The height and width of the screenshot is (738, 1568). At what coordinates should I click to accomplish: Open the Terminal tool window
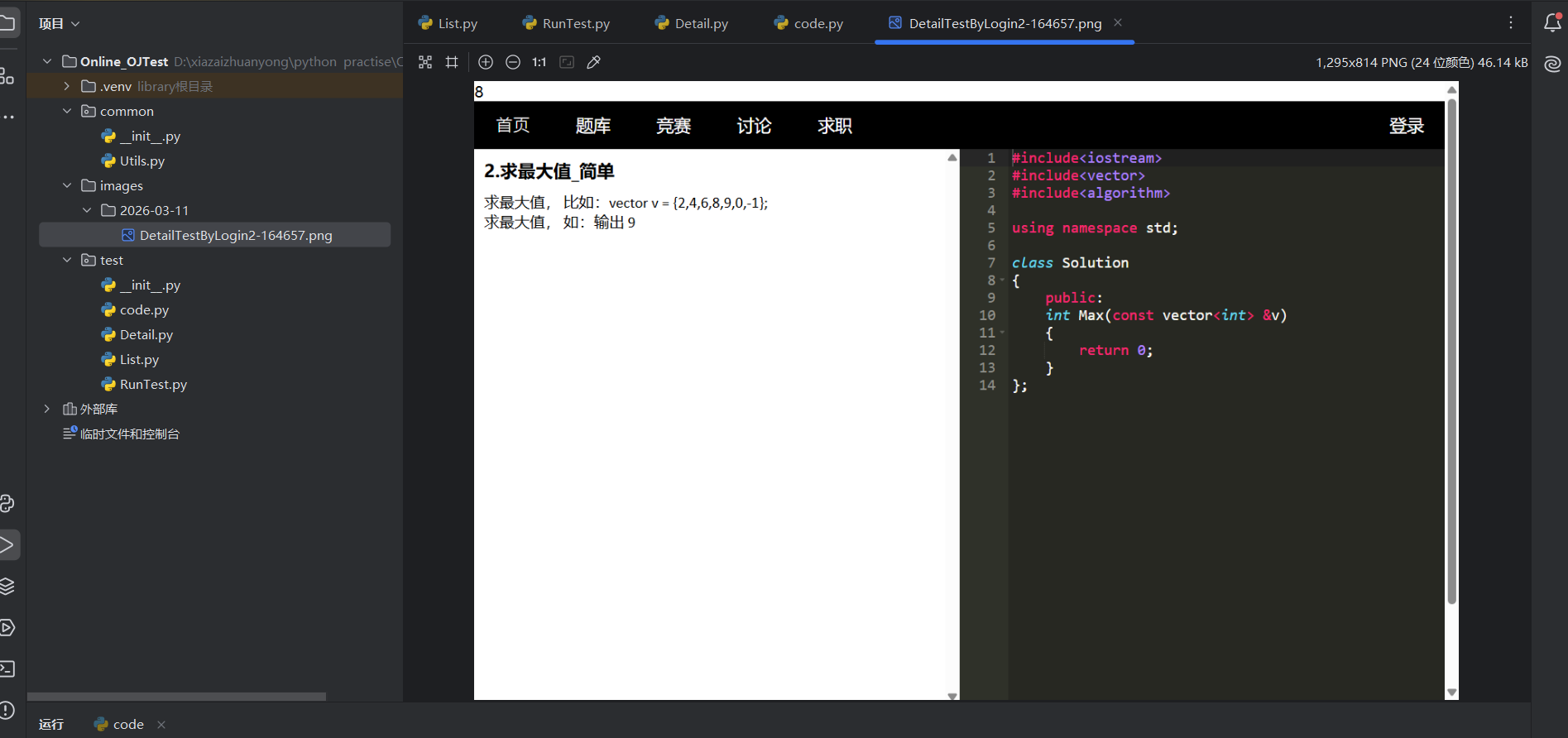pyautogui.click(x=7, y=669)
